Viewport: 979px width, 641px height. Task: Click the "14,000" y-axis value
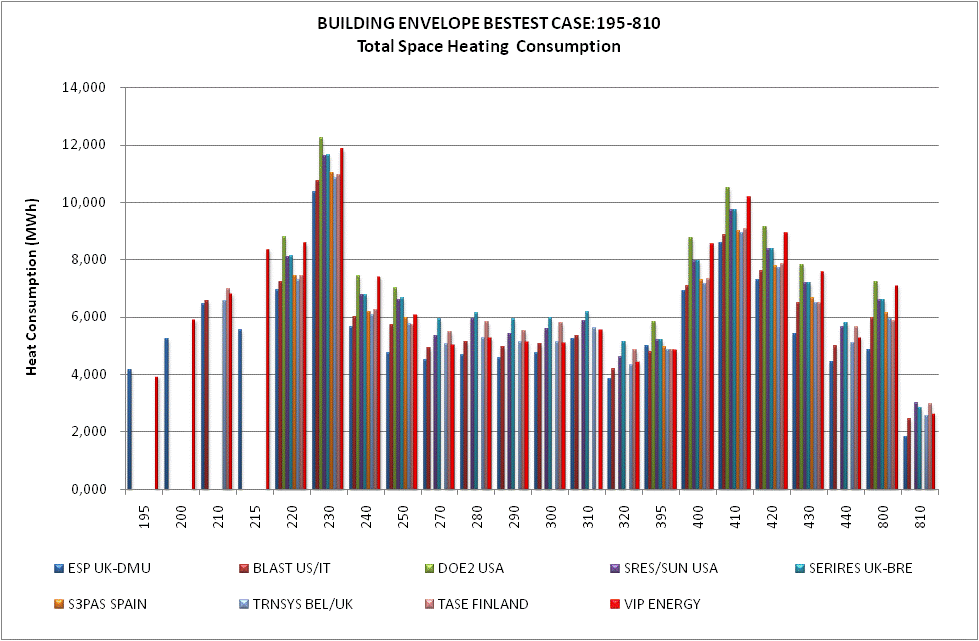pos(83,87)
